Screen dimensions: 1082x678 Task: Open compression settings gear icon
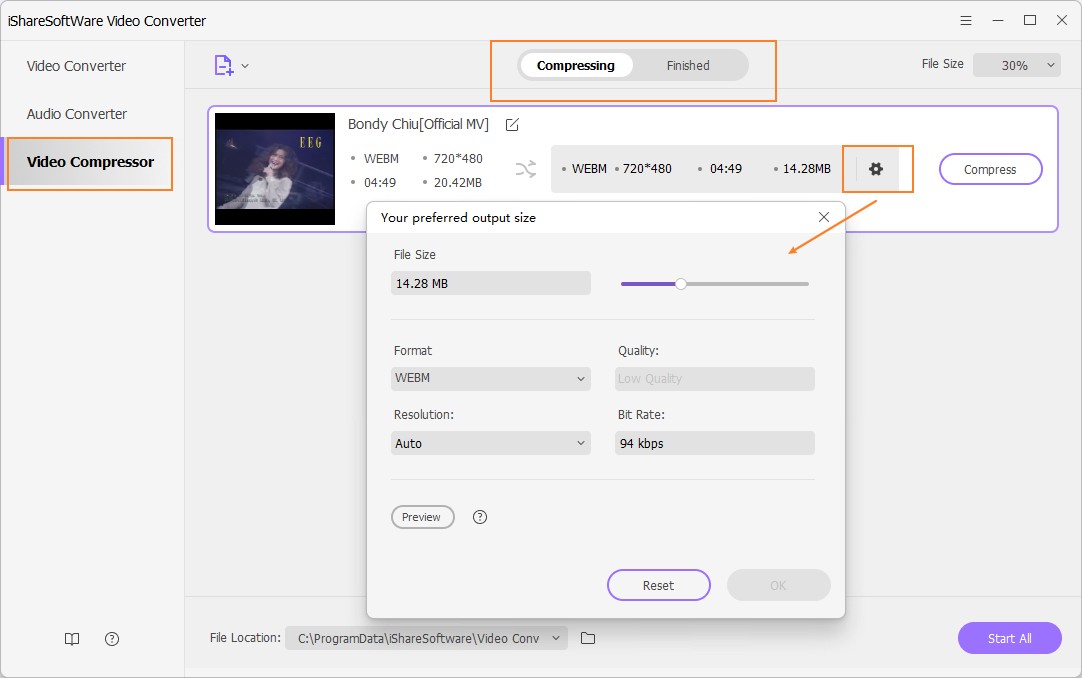tap(876, 169)
